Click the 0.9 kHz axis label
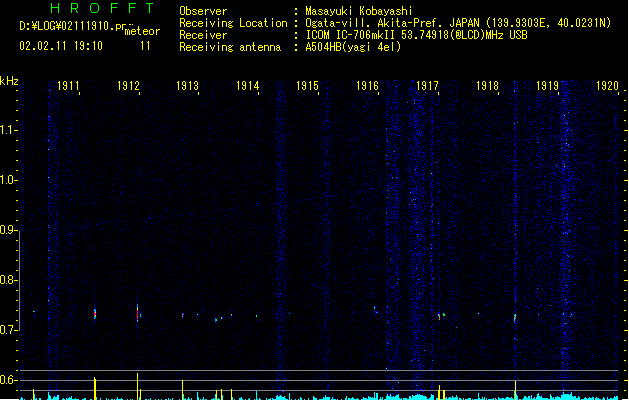The height and width of the screenshot is (400, 629). click(8, 230)
